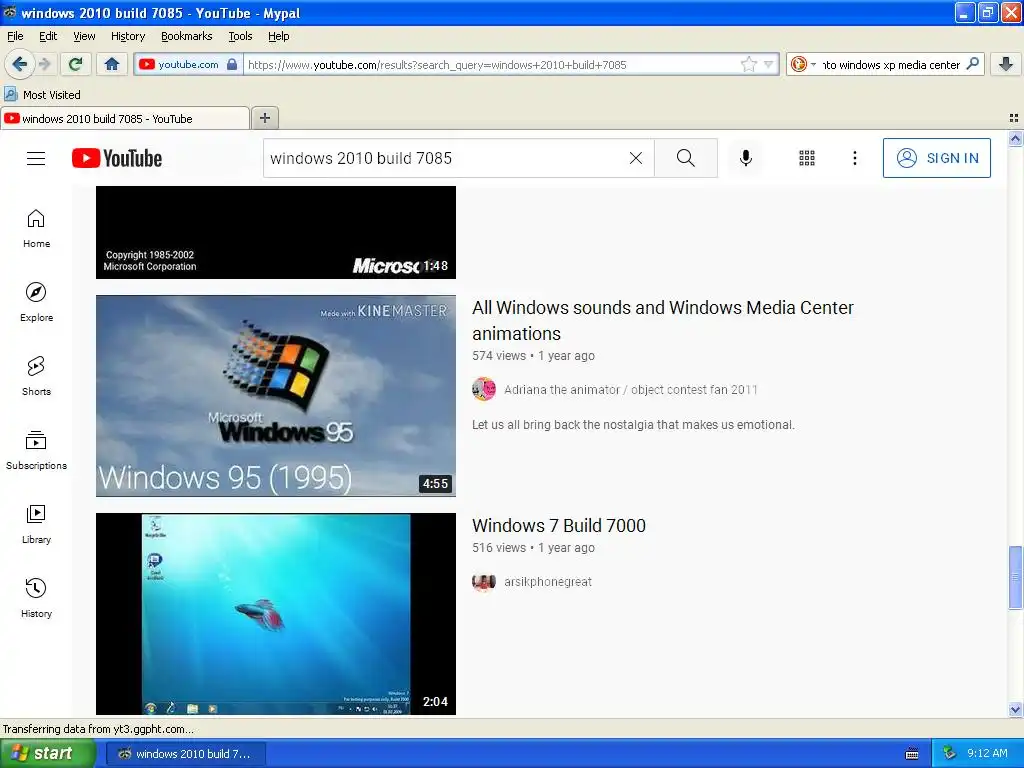Bookmark this page with the star icon

748,64
